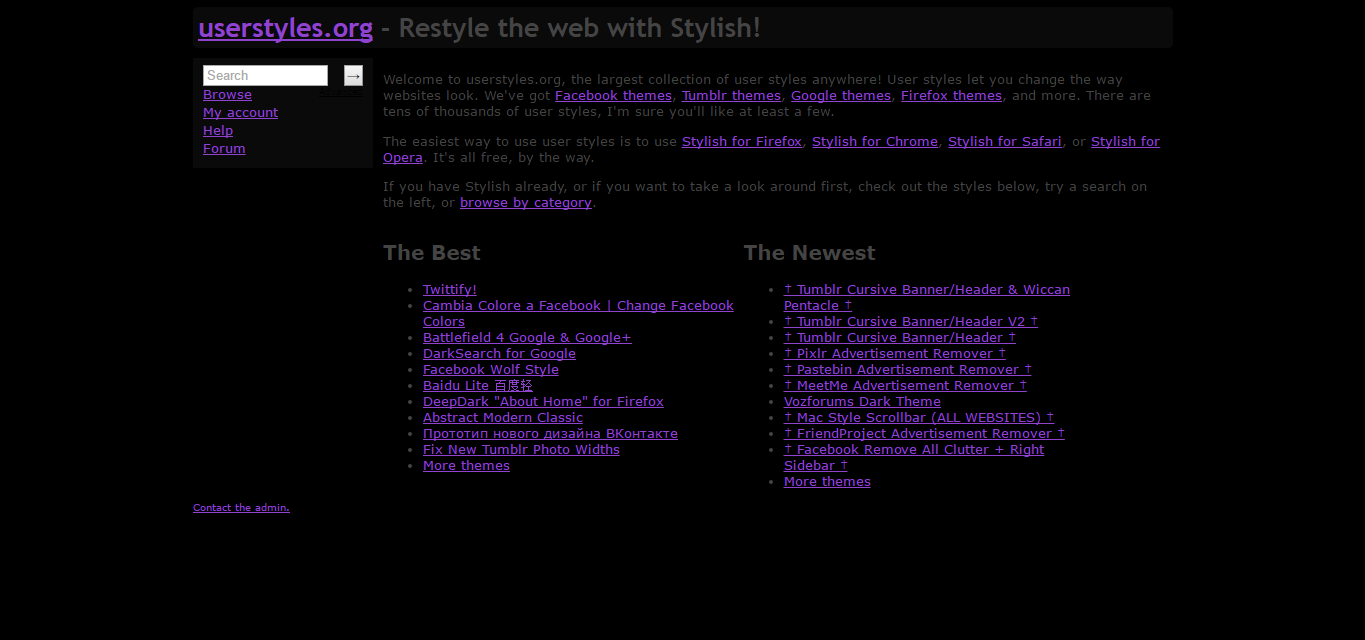Open Abstract Modern Classic style

click(503, 418)
